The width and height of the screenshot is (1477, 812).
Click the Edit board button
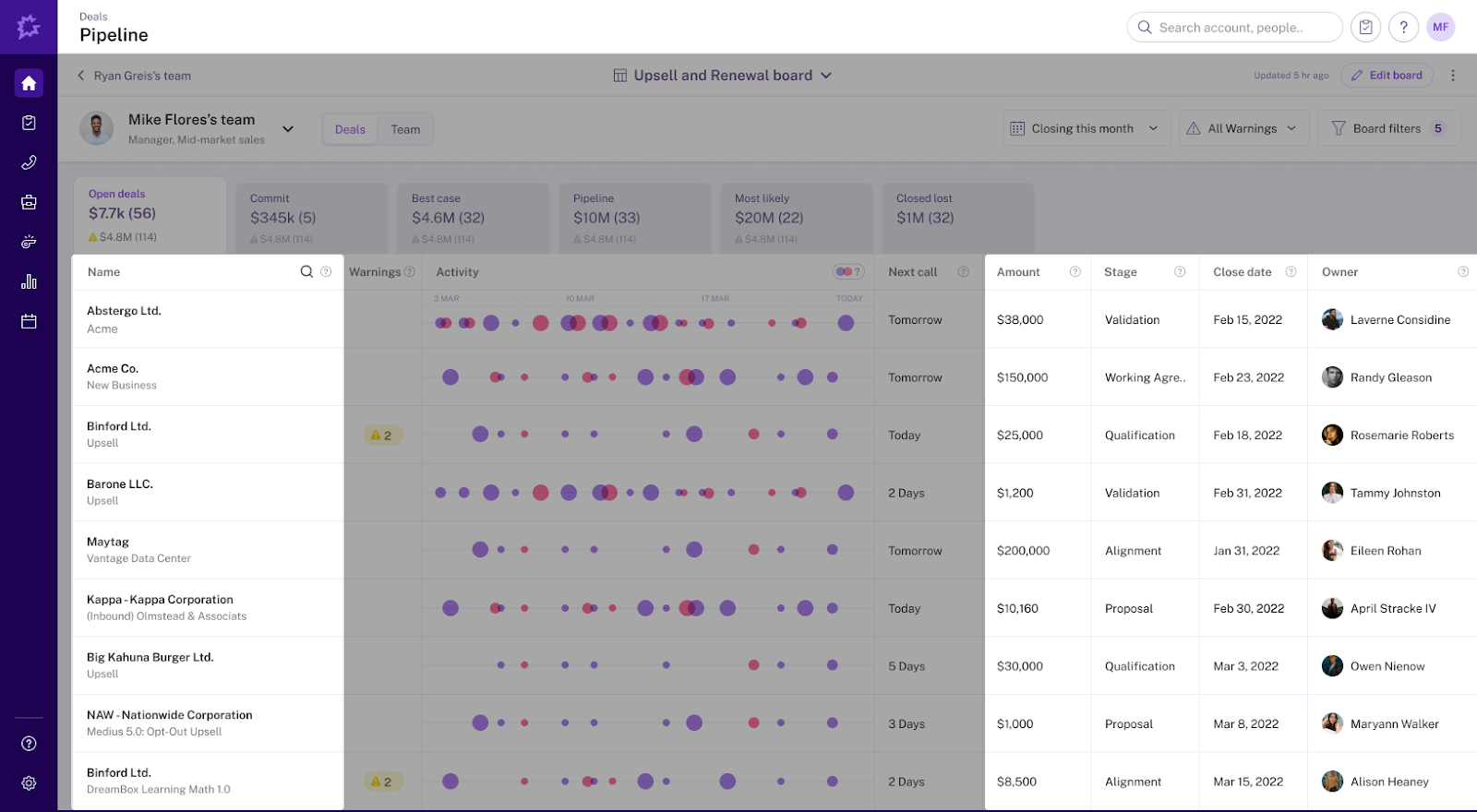(x=1387, y=76)
